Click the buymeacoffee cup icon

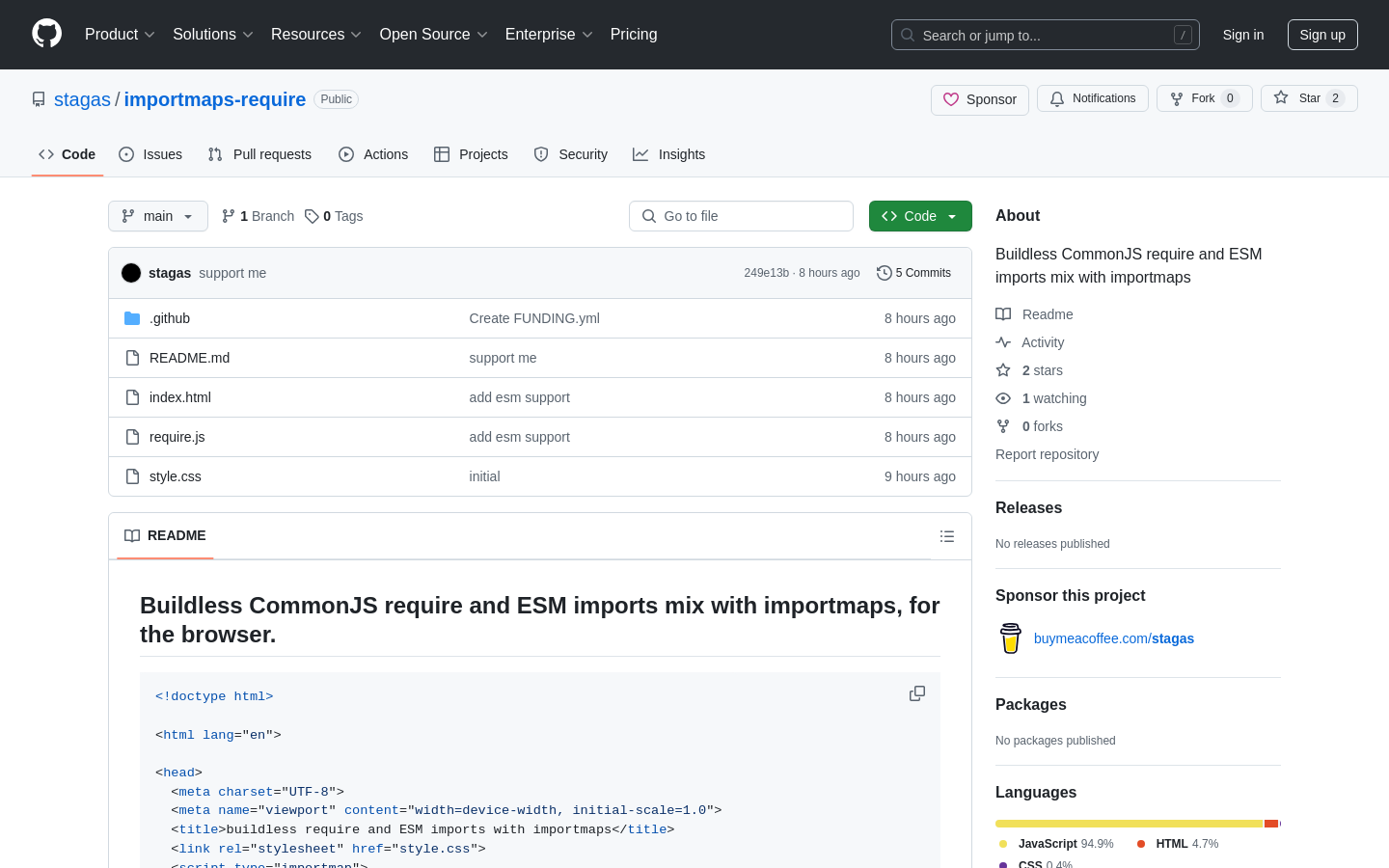(1011, 638)
